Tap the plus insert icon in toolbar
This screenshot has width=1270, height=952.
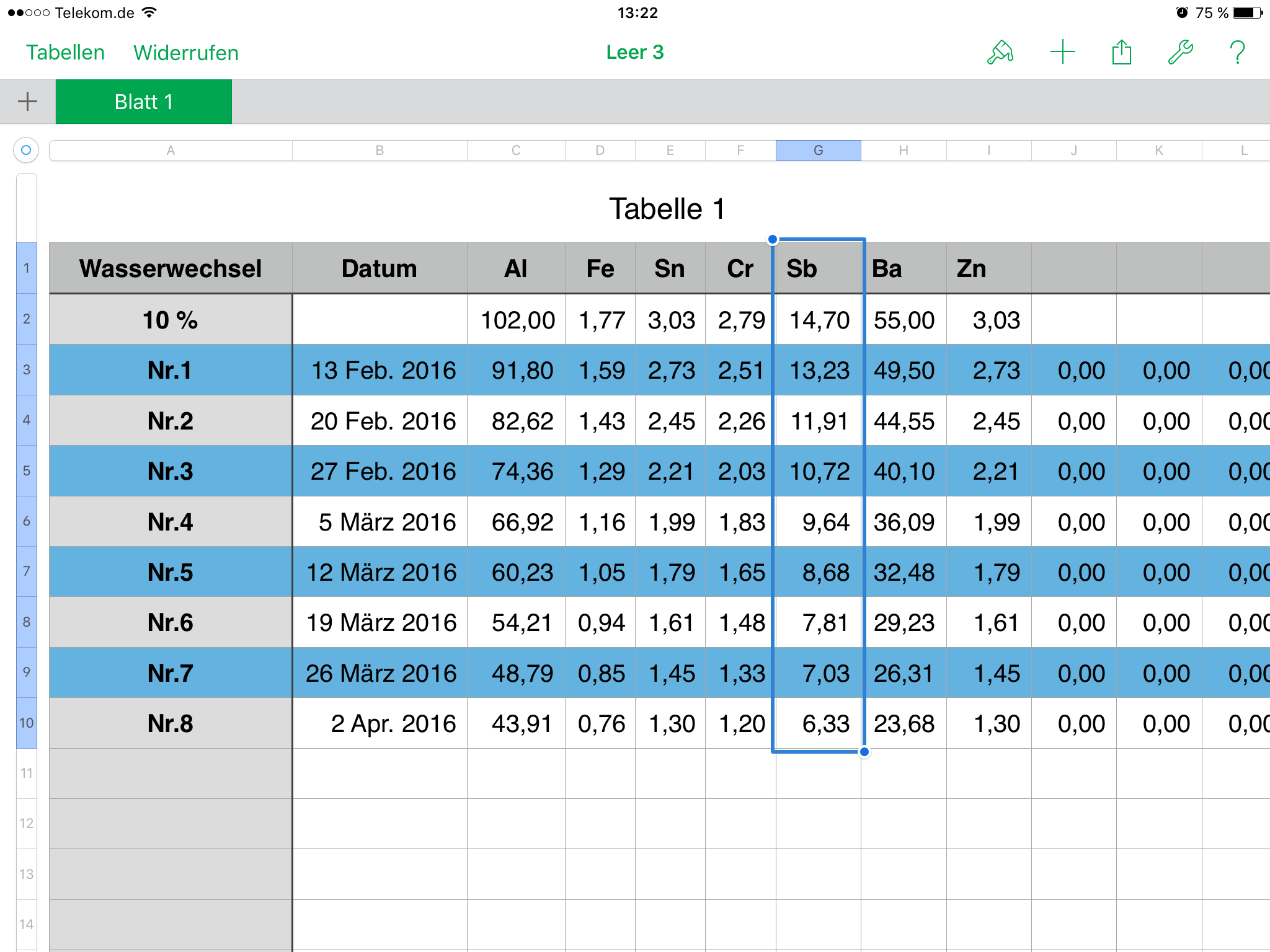pyautogui.click(x=1062, y=52)
